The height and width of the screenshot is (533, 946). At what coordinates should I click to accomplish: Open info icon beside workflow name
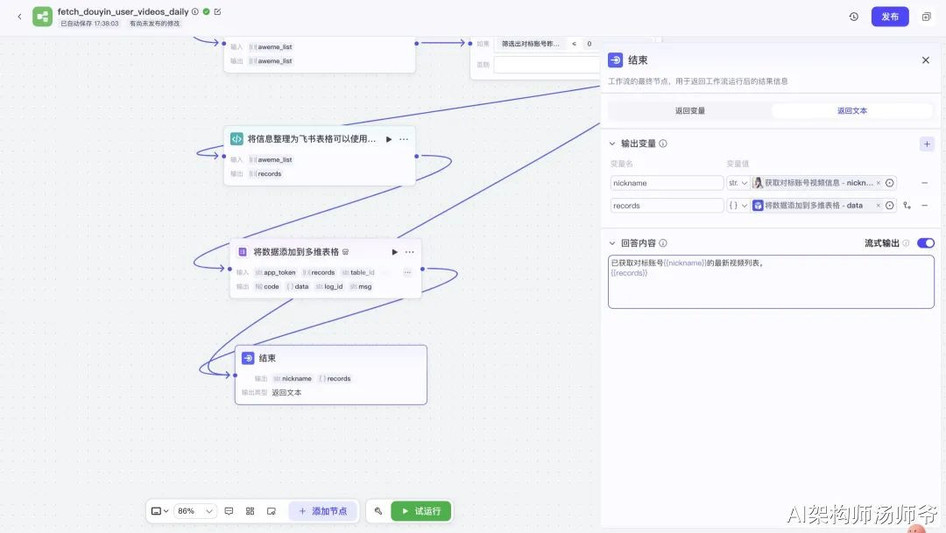(195, 11)
